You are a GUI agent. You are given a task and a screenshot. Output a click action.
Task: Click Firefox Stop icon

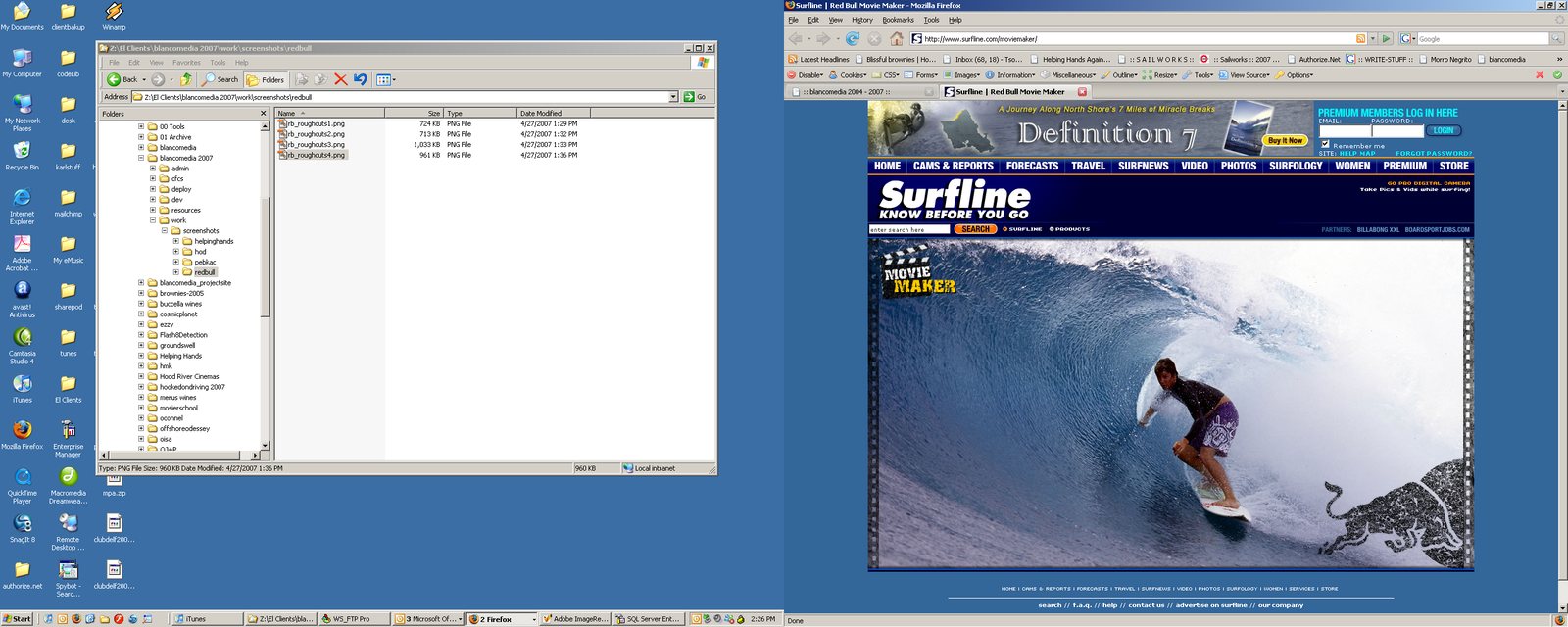pos(874,39)
